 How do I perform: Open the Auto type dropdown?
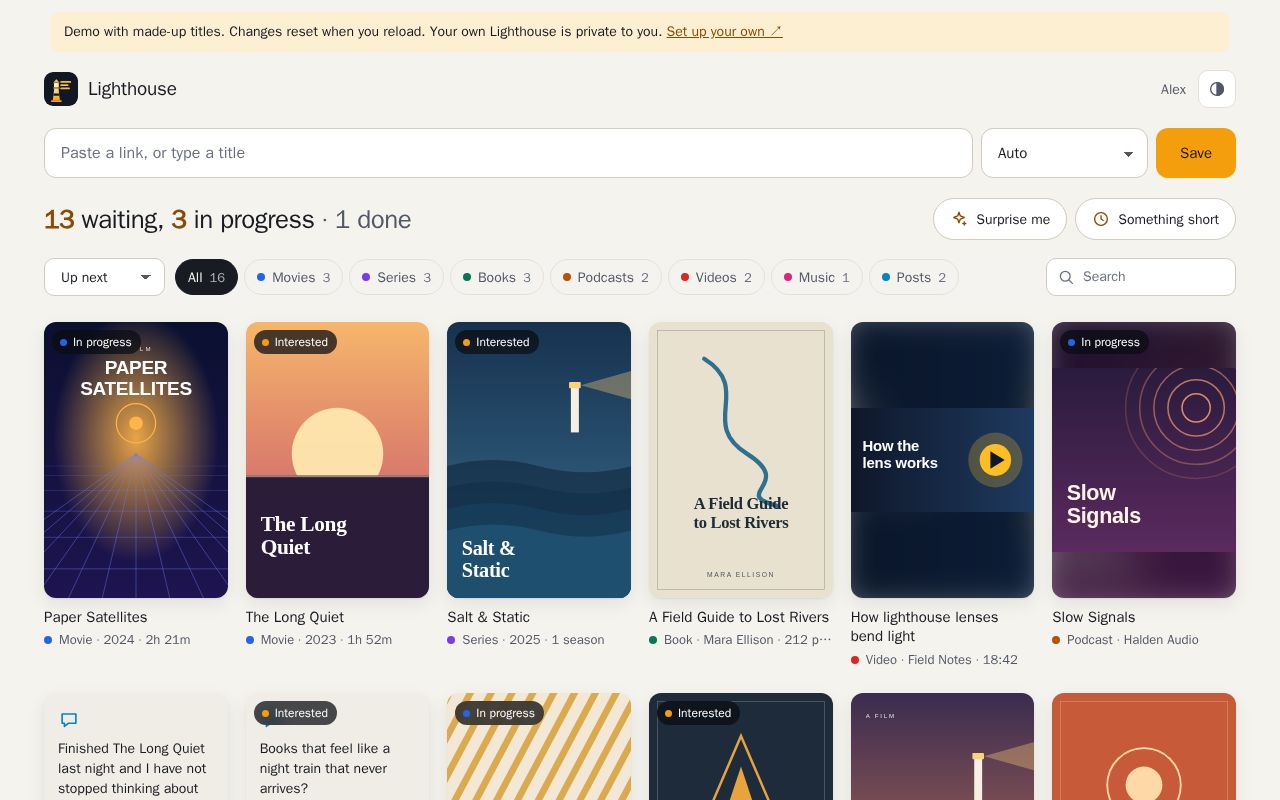point(1064,153)
